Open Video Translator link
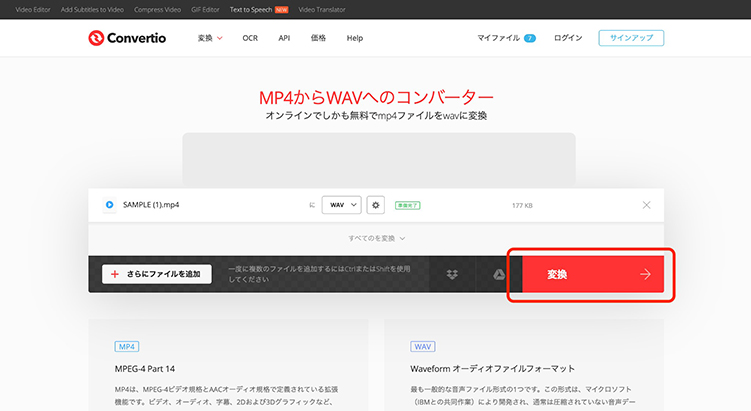 pos(322,10)
